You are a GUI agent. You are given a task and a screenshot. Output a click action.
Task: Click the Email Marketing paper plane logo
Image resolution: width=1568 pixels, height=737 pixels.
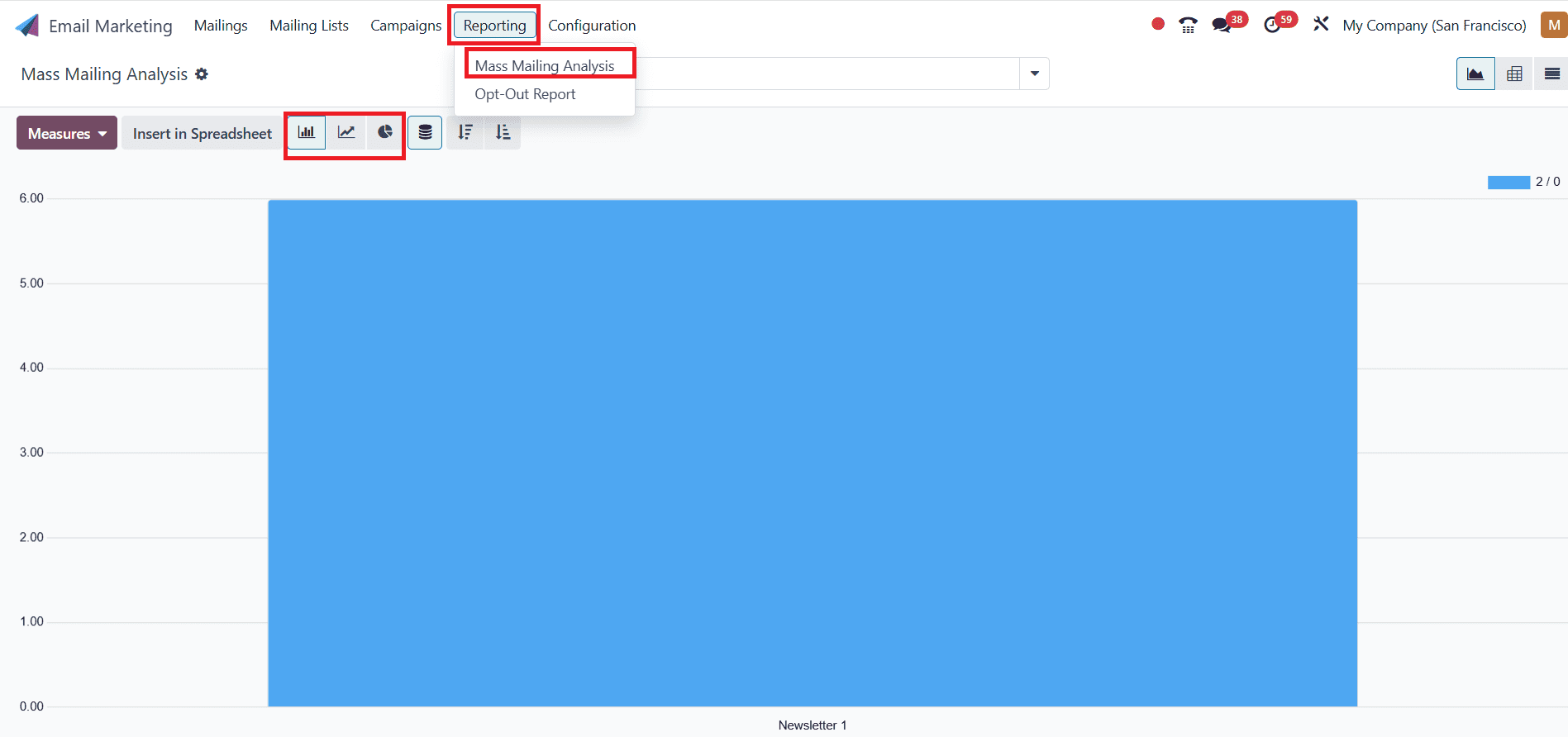pyautogui.click(x=27, y=26)
